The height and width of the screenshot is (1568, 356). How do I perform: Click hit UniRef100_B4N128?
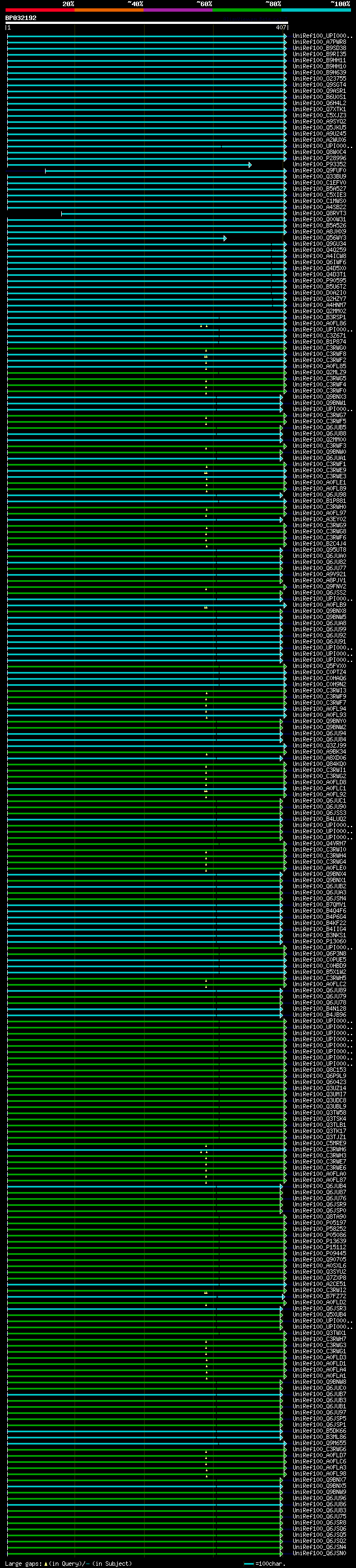319,1008
